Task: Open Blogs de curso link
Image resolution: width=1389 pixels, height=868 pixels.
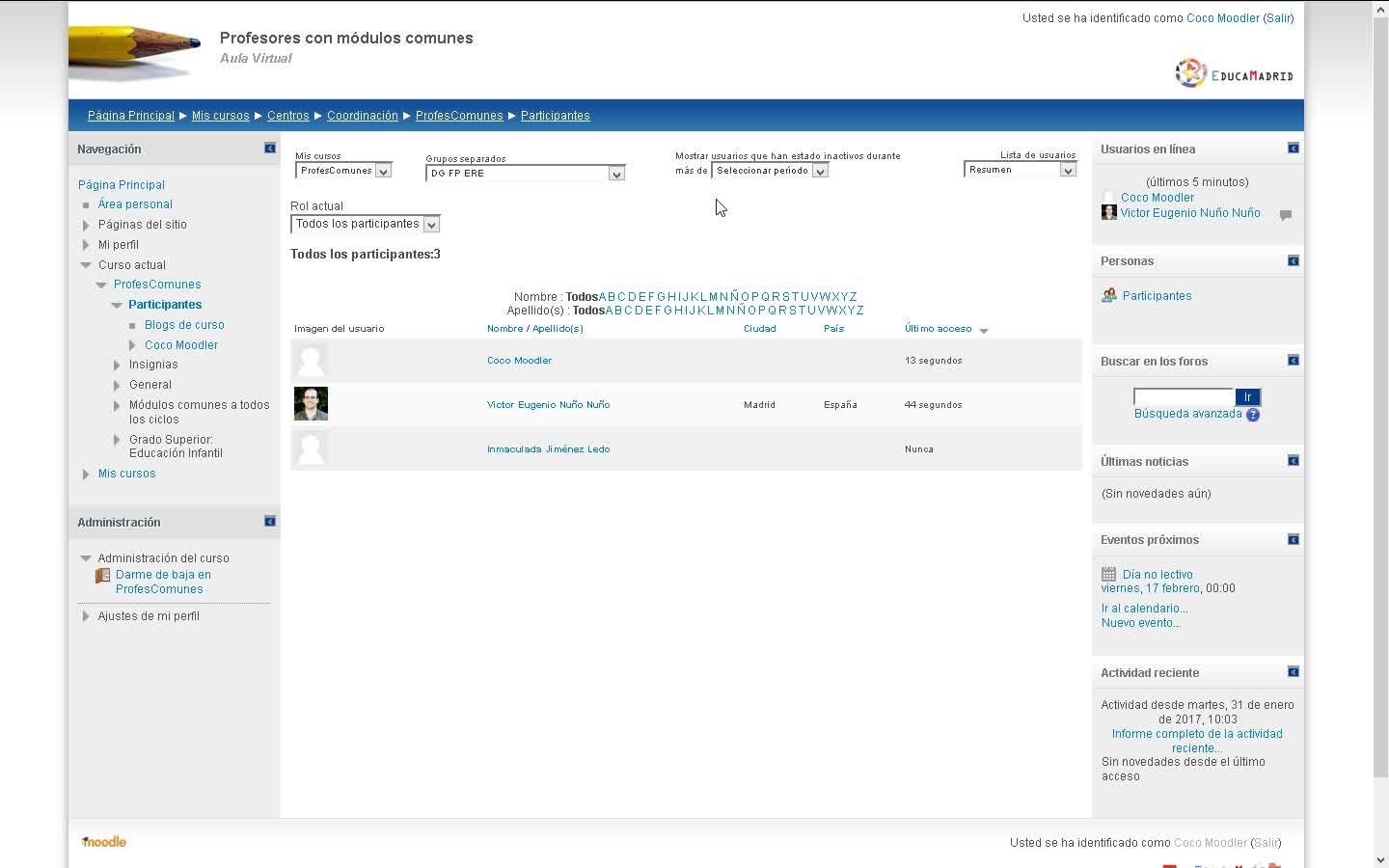Action: (184, 325)
